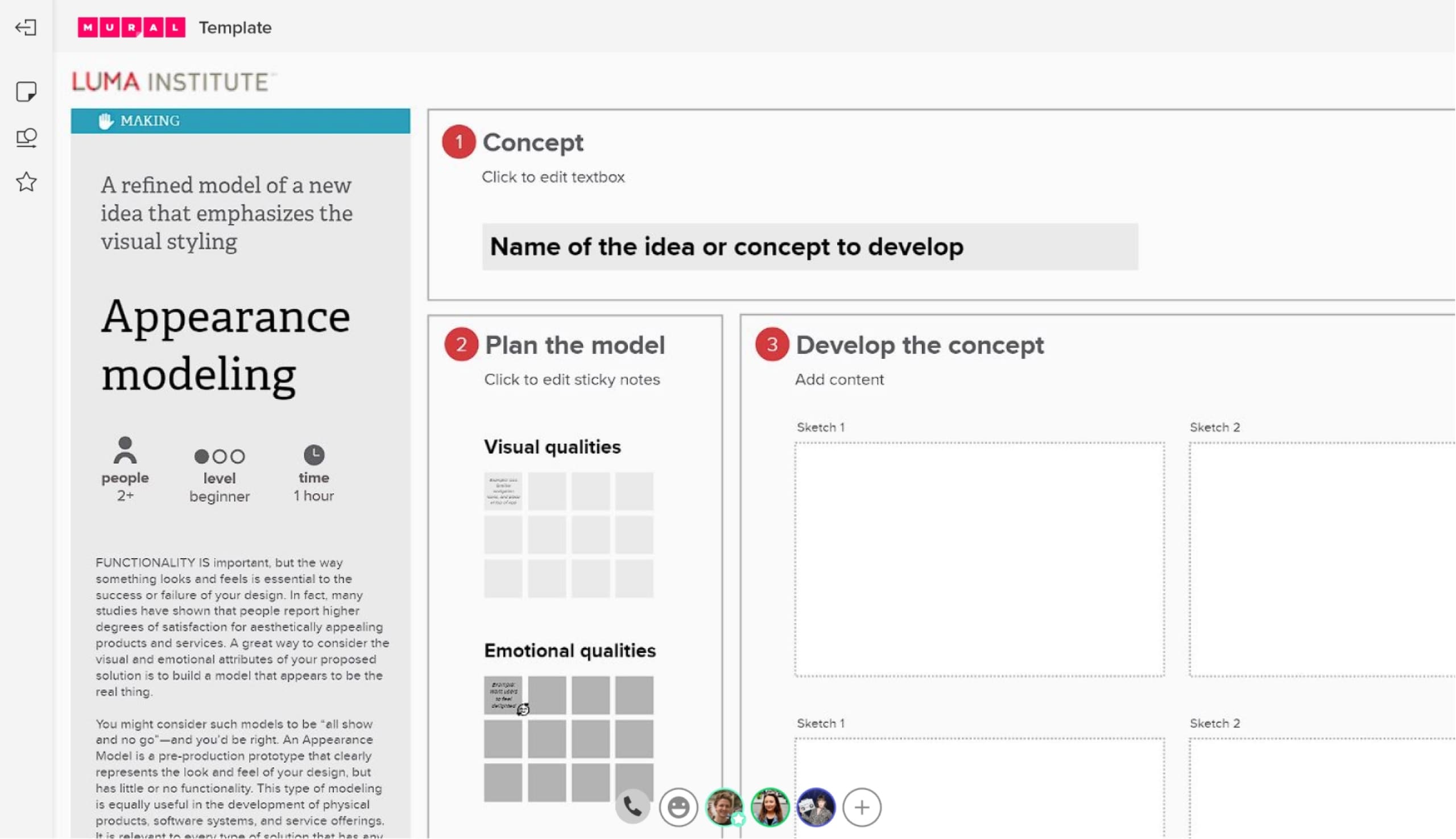
Task: Click the third collaborator avatar with blue ring
Action: tap(815, 807)
